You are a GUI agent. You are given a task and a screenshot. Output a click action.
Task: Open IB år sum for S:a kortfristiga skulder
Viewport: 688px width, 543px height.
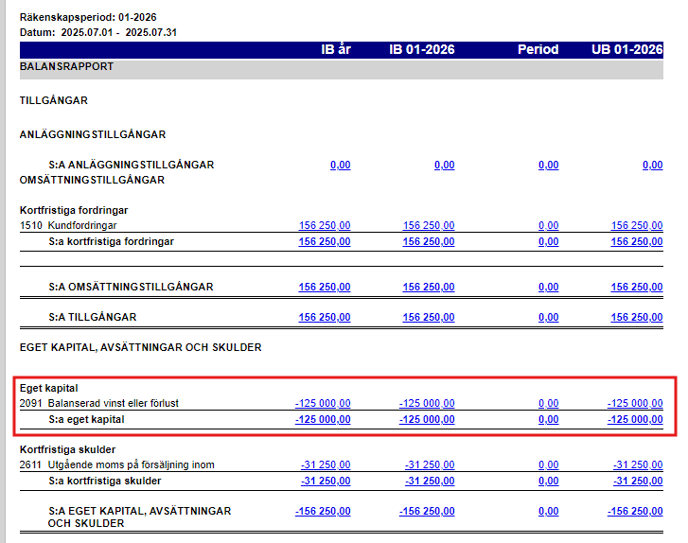326,481
